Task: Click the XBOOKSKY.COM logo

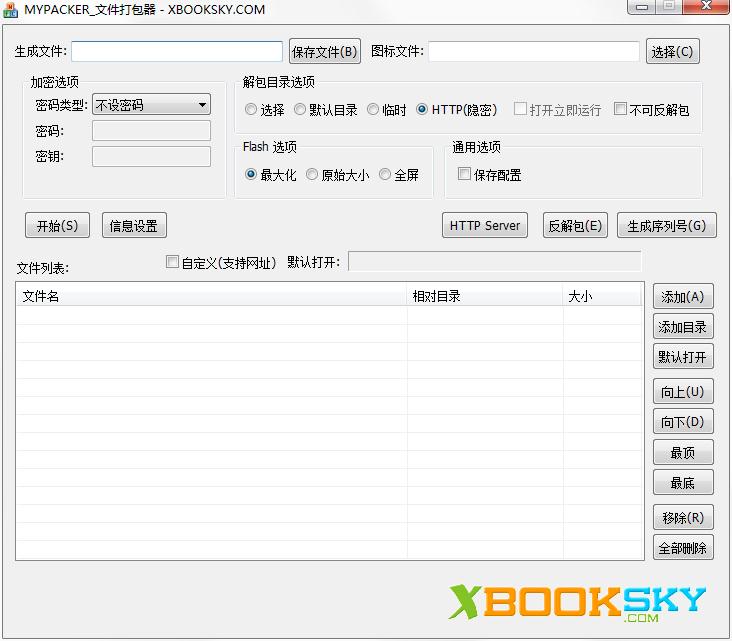Action: click(x=577, y=602)
